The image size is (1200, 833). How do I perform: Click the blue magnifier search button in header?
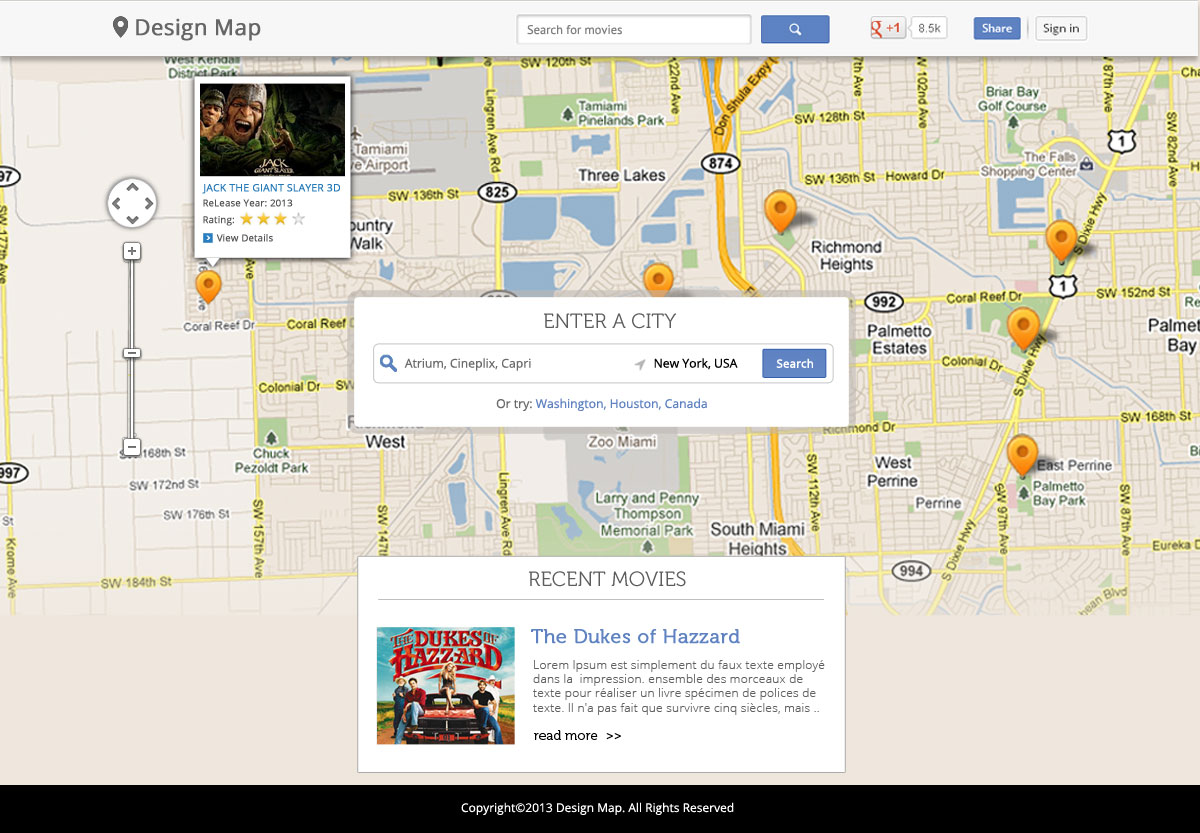click(x=795, y=29)
